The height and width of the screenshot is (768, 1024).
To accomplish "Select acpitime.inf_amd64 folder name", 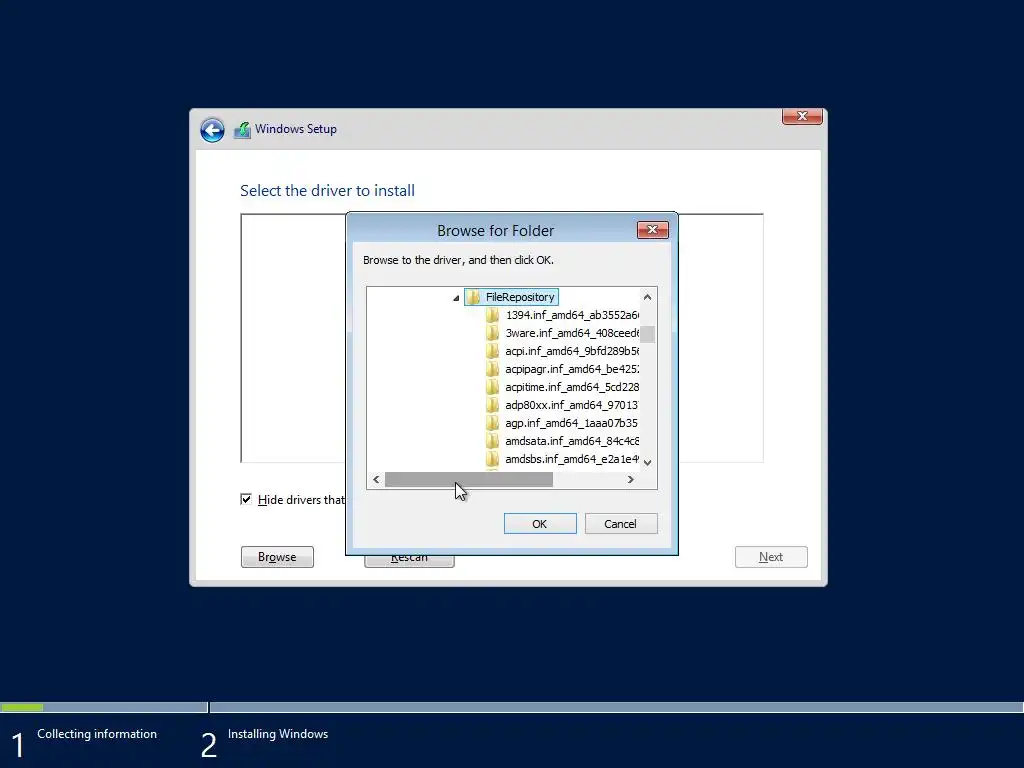I will pyautogui.click(x=572, y=387).
